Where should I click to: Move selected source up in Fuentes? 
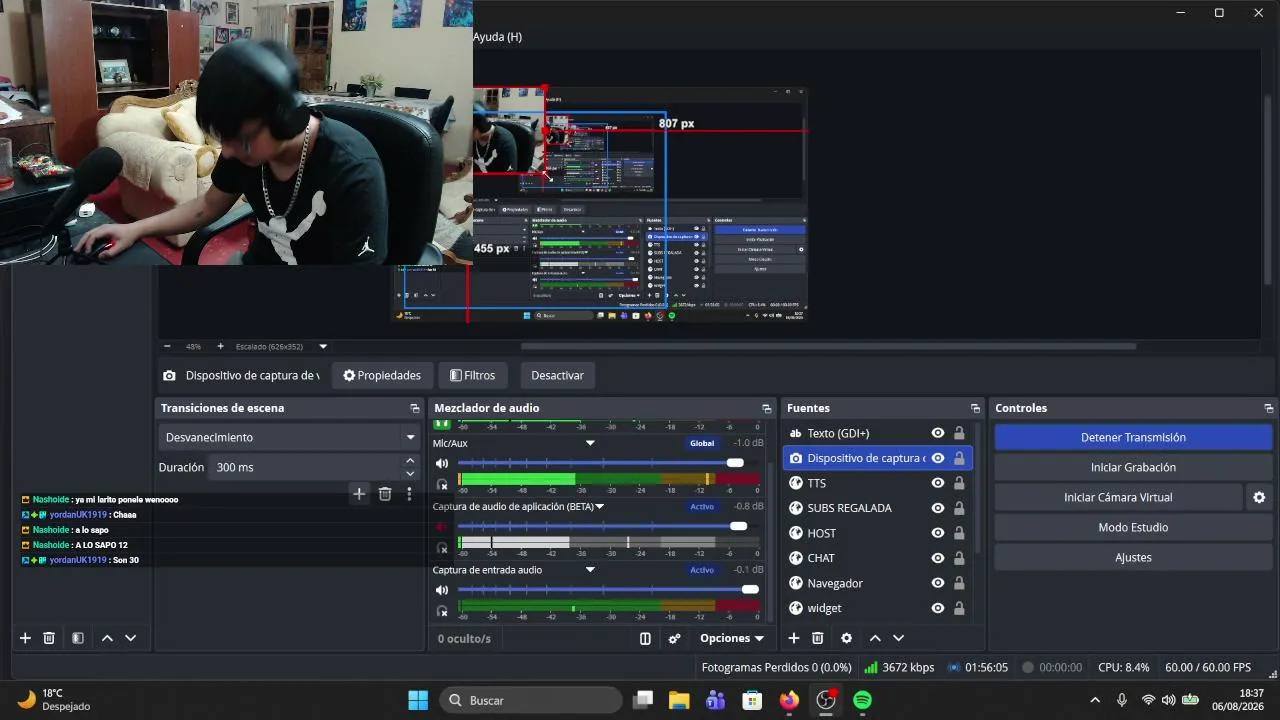(875, 638)
